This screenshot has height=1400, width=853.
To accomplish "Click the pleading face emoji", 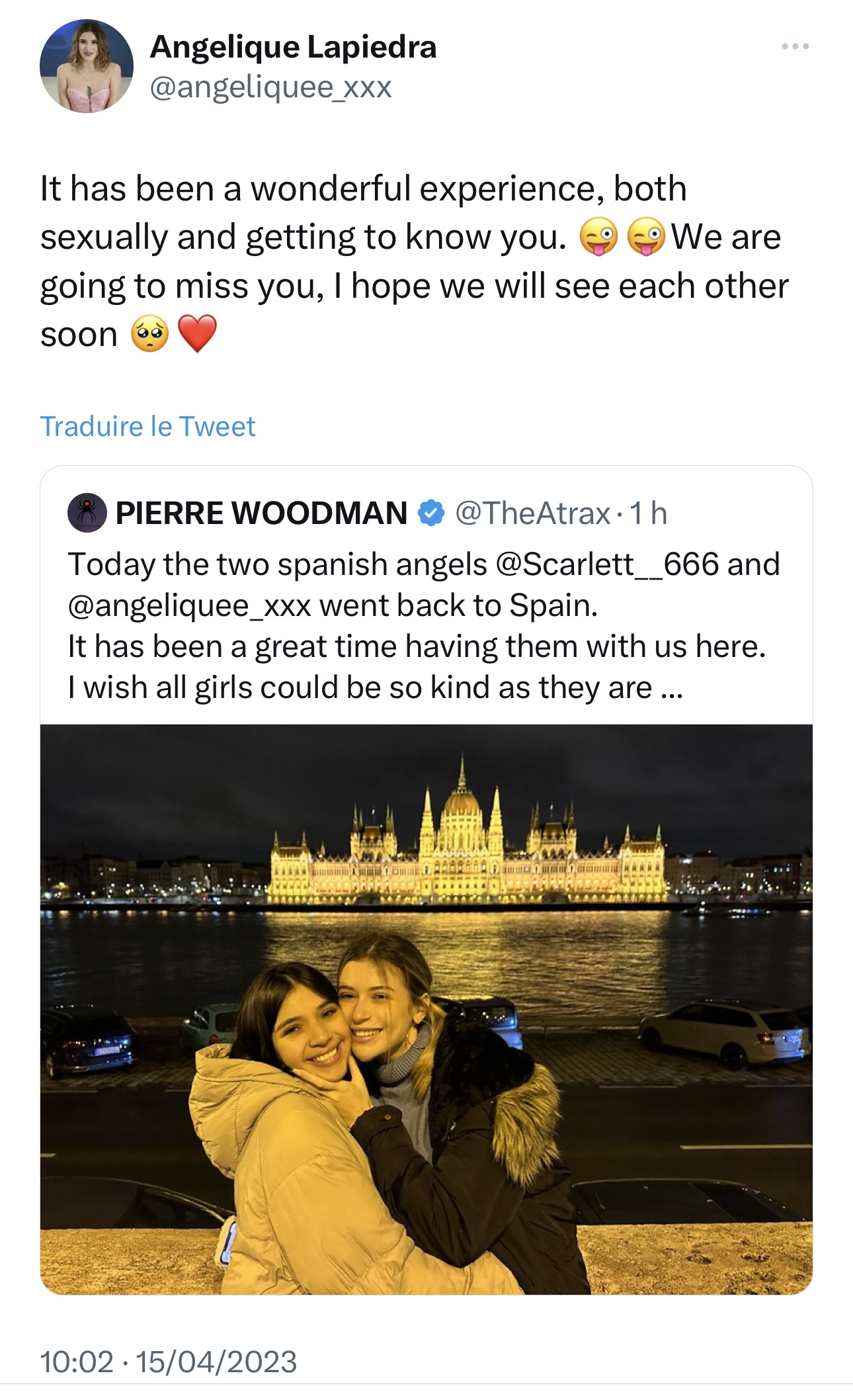I will click(150, 333).
